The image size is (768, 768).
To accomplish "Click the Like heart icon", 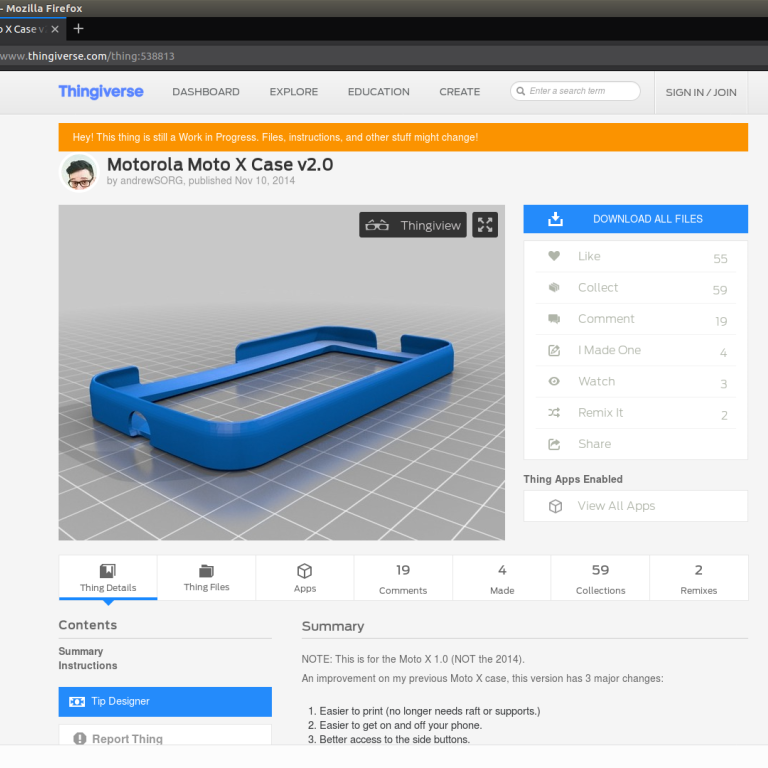I will pyautogui.click(x=554, y=256).
